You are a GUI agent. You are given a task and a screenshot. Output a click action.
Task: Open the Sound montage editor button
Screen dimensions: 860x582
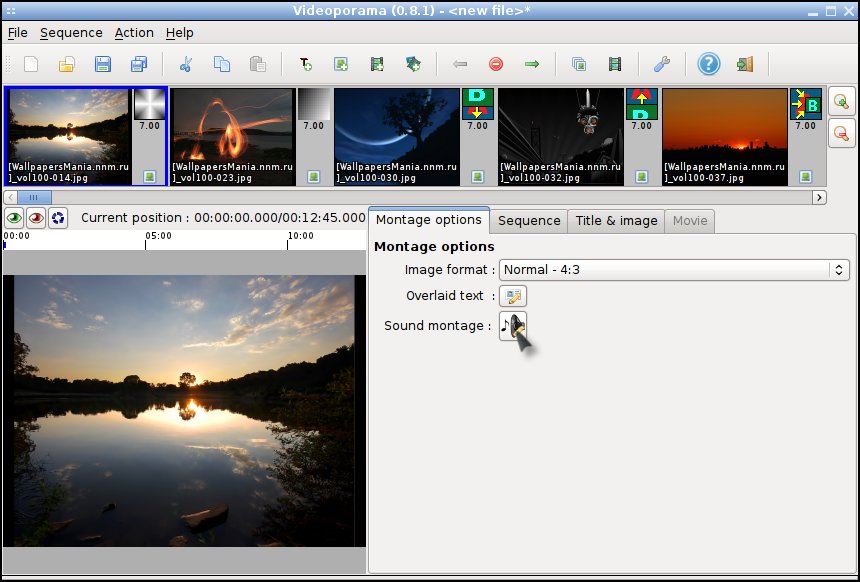(513, 326)
